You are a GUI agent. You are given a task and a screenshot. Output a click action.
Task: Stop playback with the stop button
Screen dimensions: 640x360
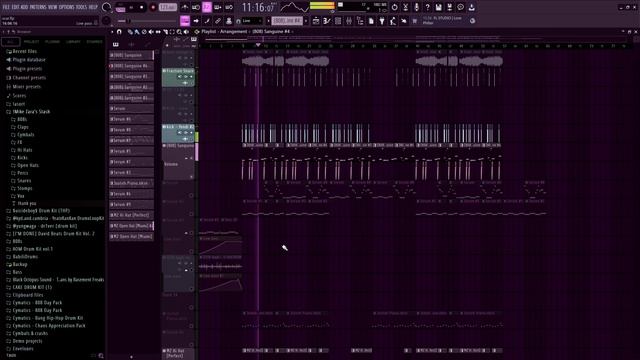(142, 7)
